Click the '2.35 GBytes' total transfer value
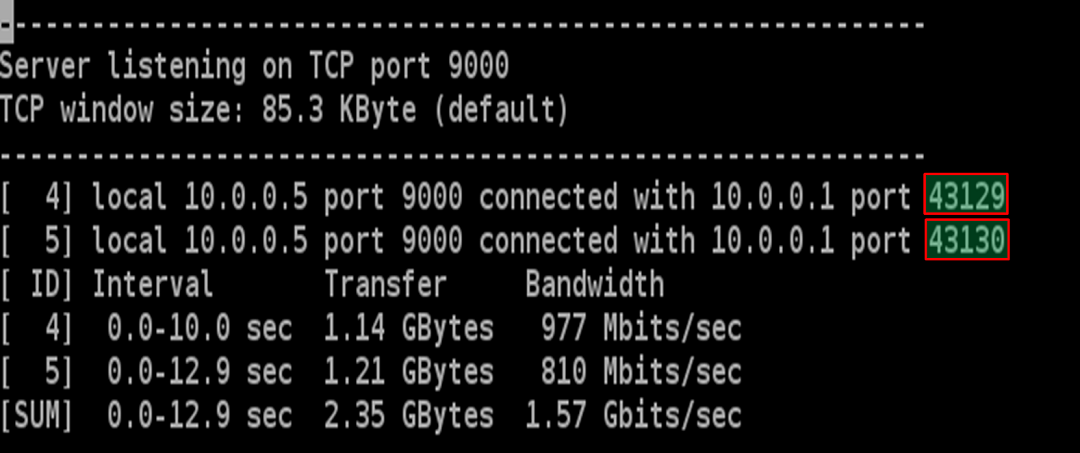The width and height of the screenshot is (1080, 453). click(x=408, y=416)
